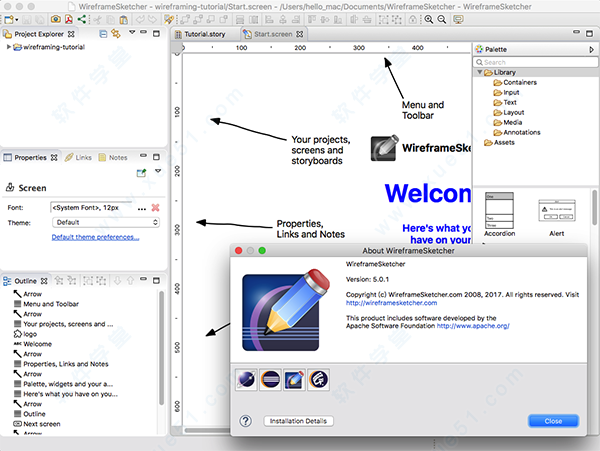Collapse the Palette with the arrow

click(591, 49)
